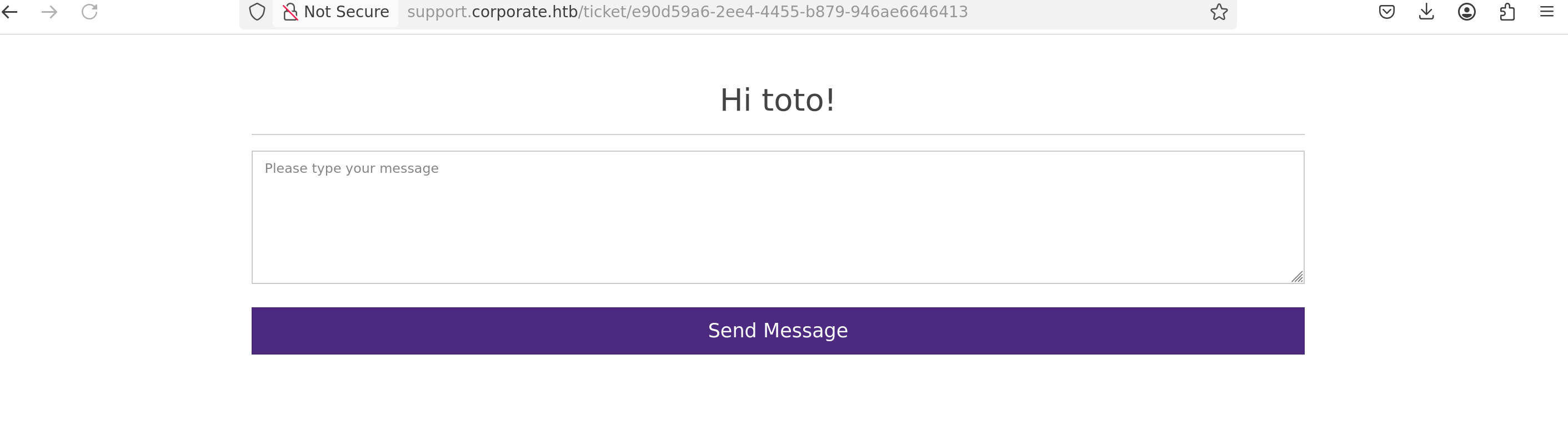Click the Hi toto! heading
1568x439 pixels.
[x=777, y=99]
